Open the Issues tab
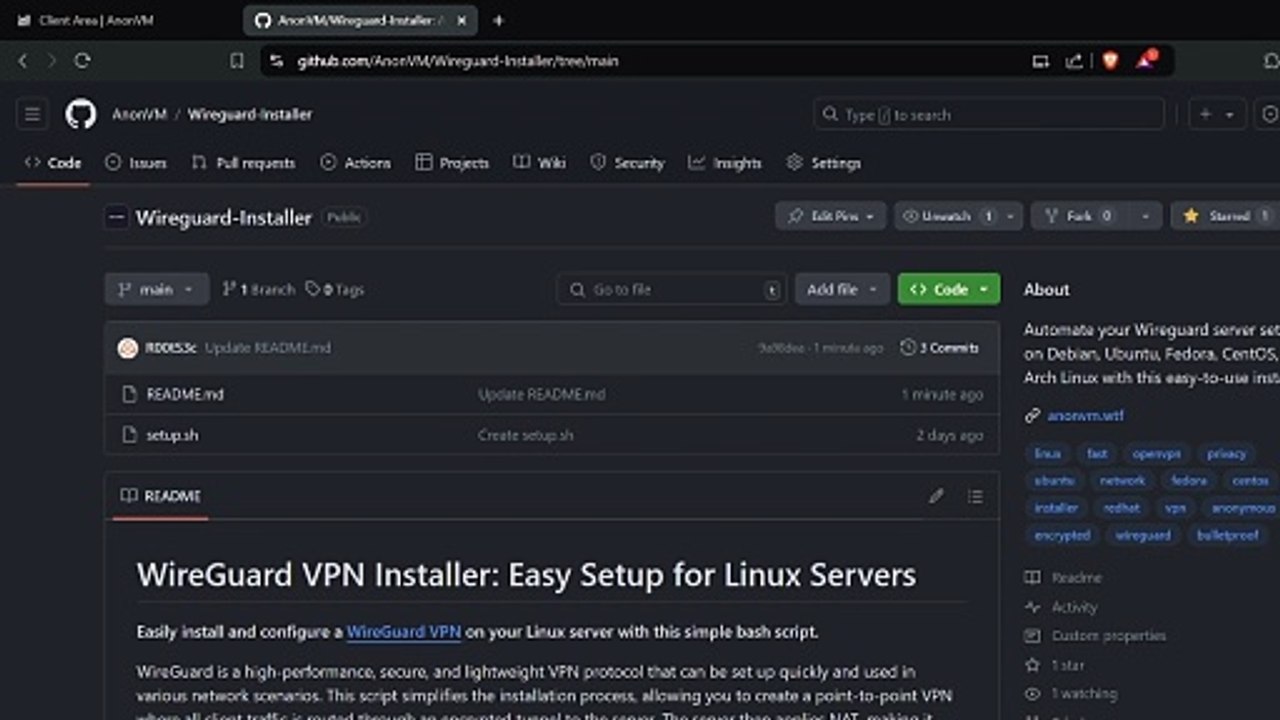The image size is (1280, 720). click(x=136, y=163)
